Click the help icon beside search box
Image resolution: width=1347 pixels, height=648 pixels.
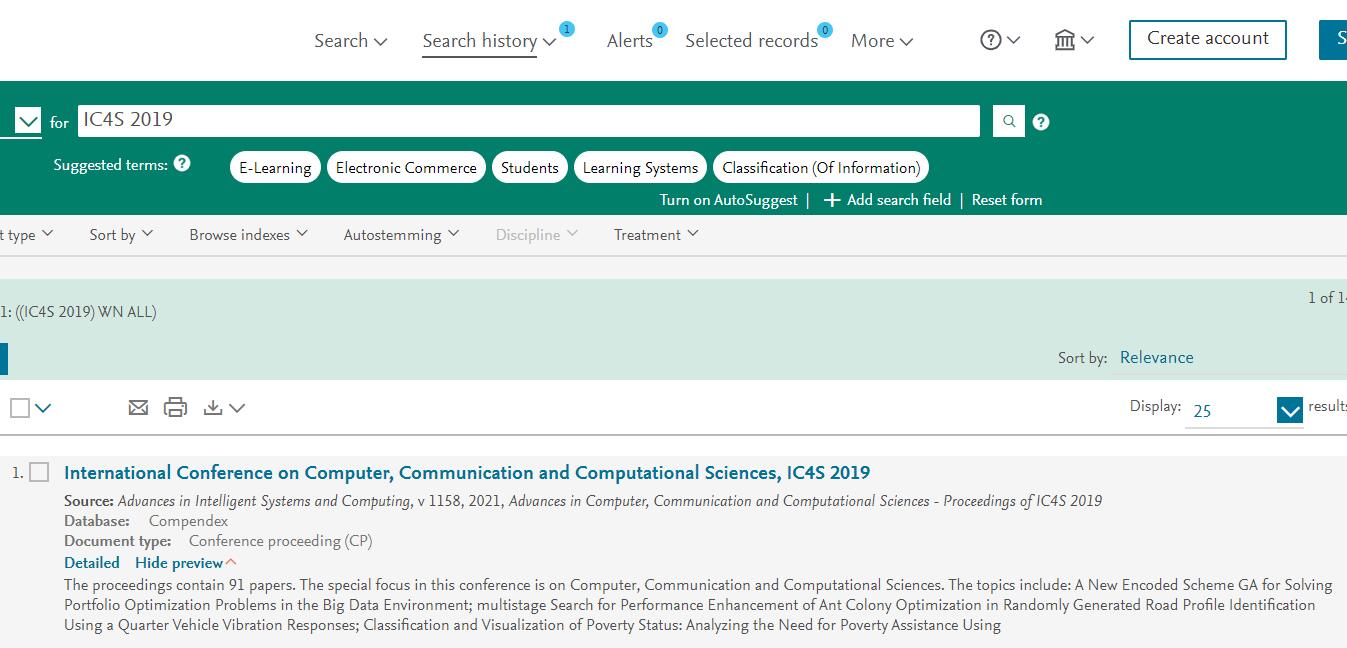click(x=1041, y=122)
